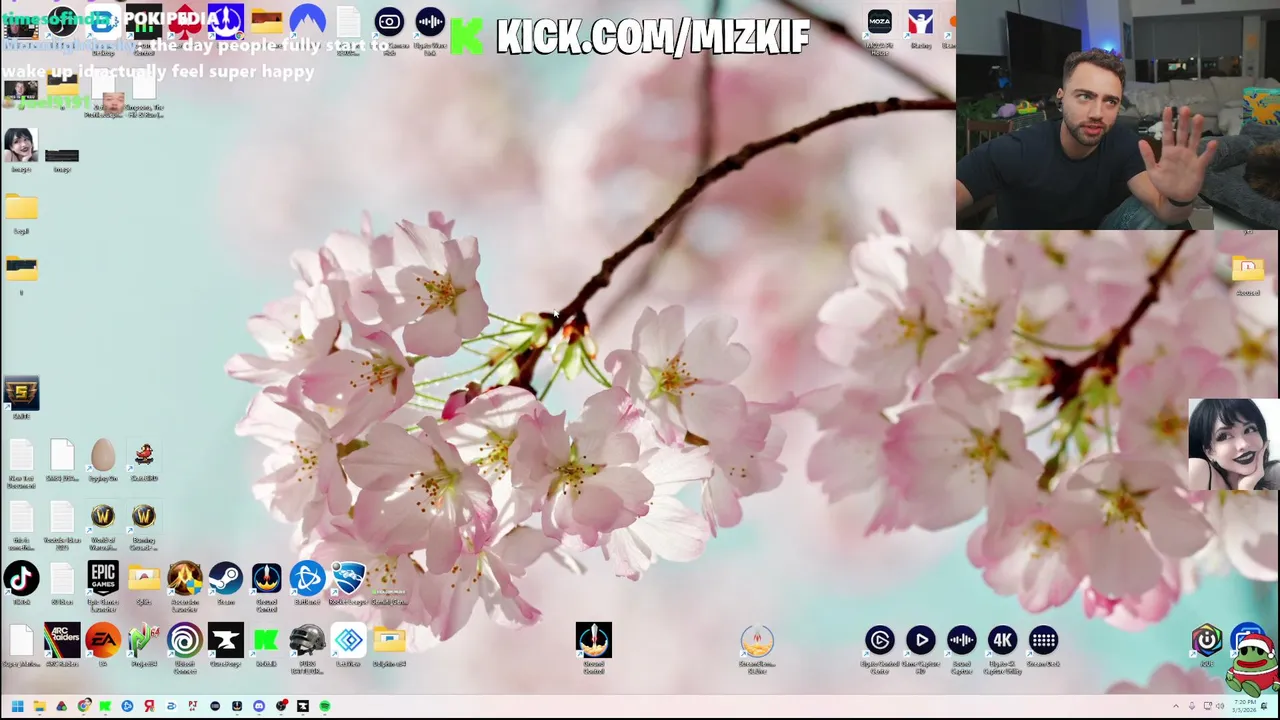The image size is (1280, 720).
Task: Open the clock and date flyout
Action: [x=1243, y=706]
